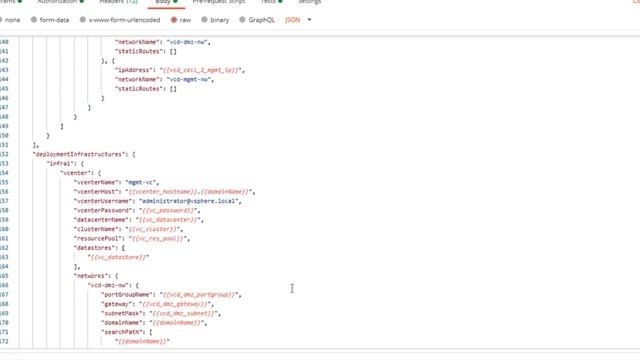Click the "datastores" key line
Image resolution: width=640 pixels, height=360 pixels.
coord(99,248)
